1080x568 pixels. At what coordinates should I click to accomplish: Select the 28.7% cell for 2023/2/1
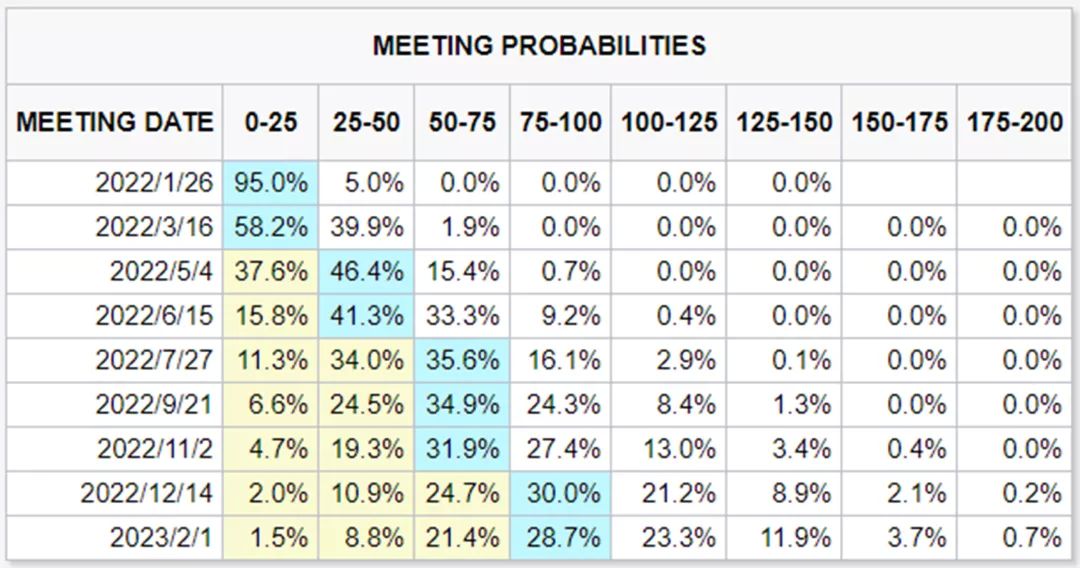(x=561, y=537)
